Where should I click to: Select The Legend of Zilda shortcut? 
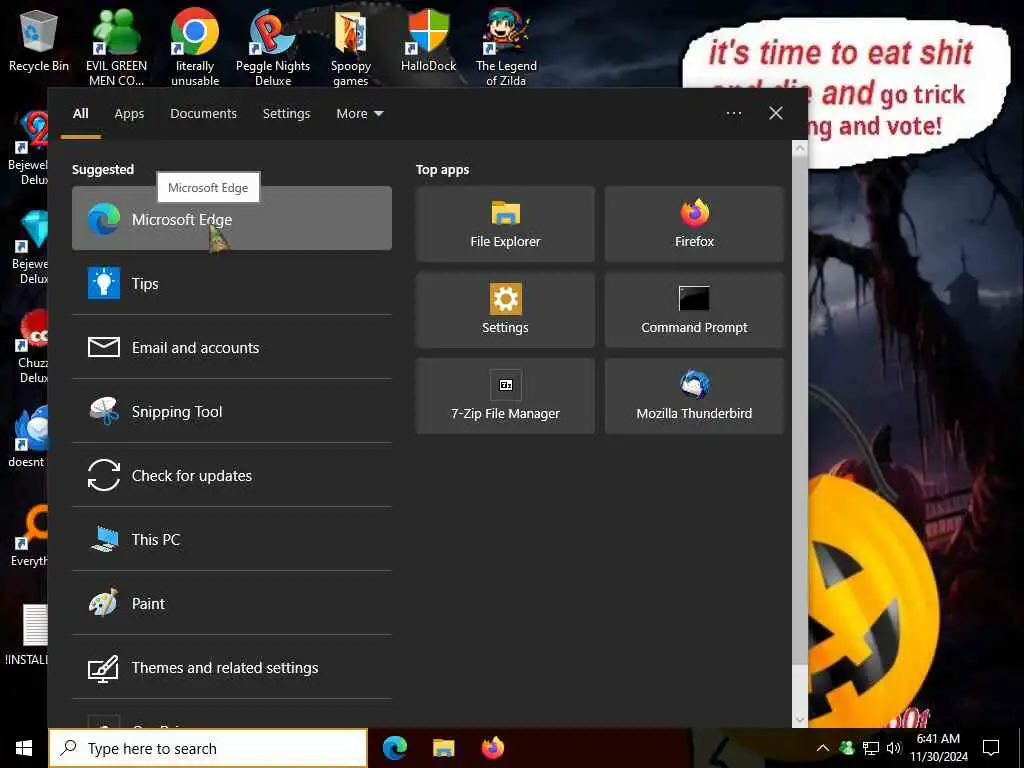pyautogui.click(x=506, y=47)
